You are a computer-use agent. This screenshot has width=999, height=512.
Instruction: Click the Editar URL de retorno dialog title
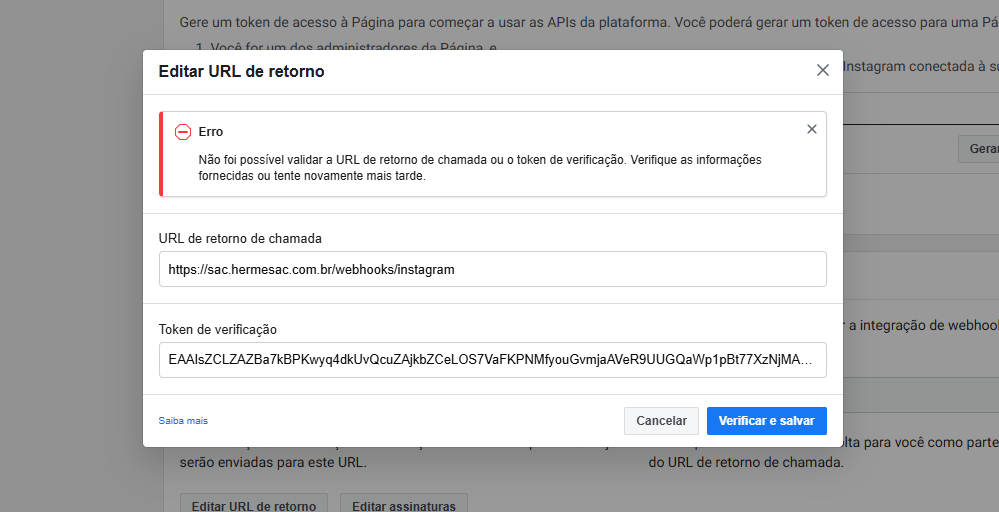(x=241, y=71)
